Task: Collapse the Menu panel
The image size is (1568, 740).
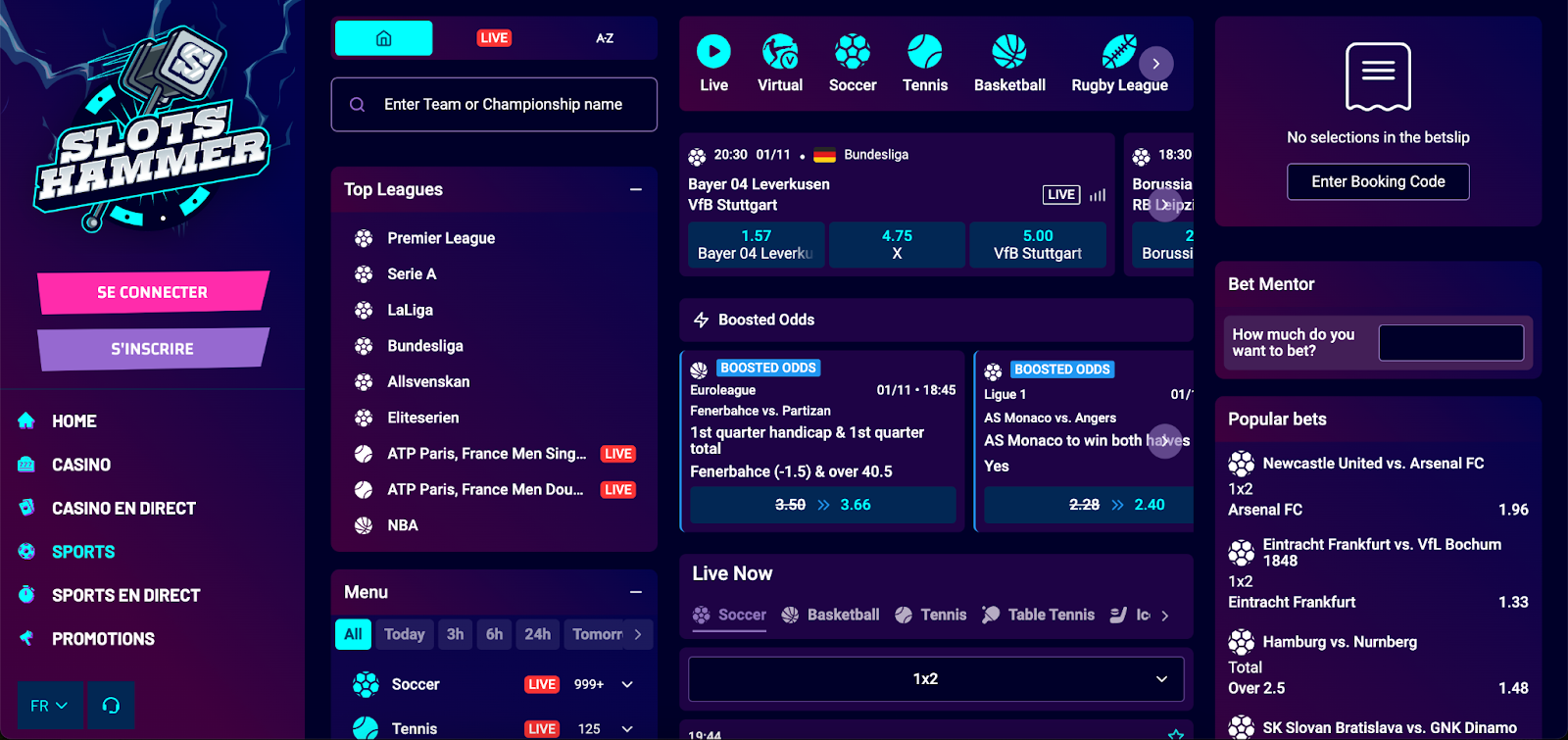Action: pyautogui.click(x=636, y=592)
